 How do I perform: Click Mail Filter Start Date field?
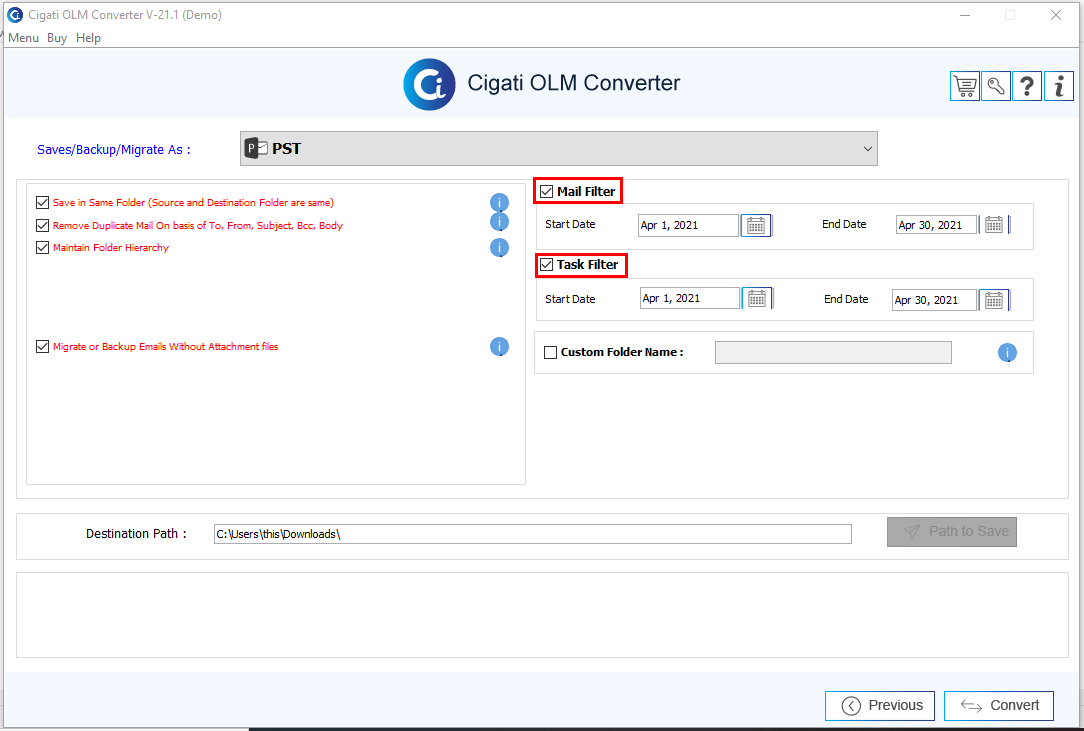click(688, 225)
